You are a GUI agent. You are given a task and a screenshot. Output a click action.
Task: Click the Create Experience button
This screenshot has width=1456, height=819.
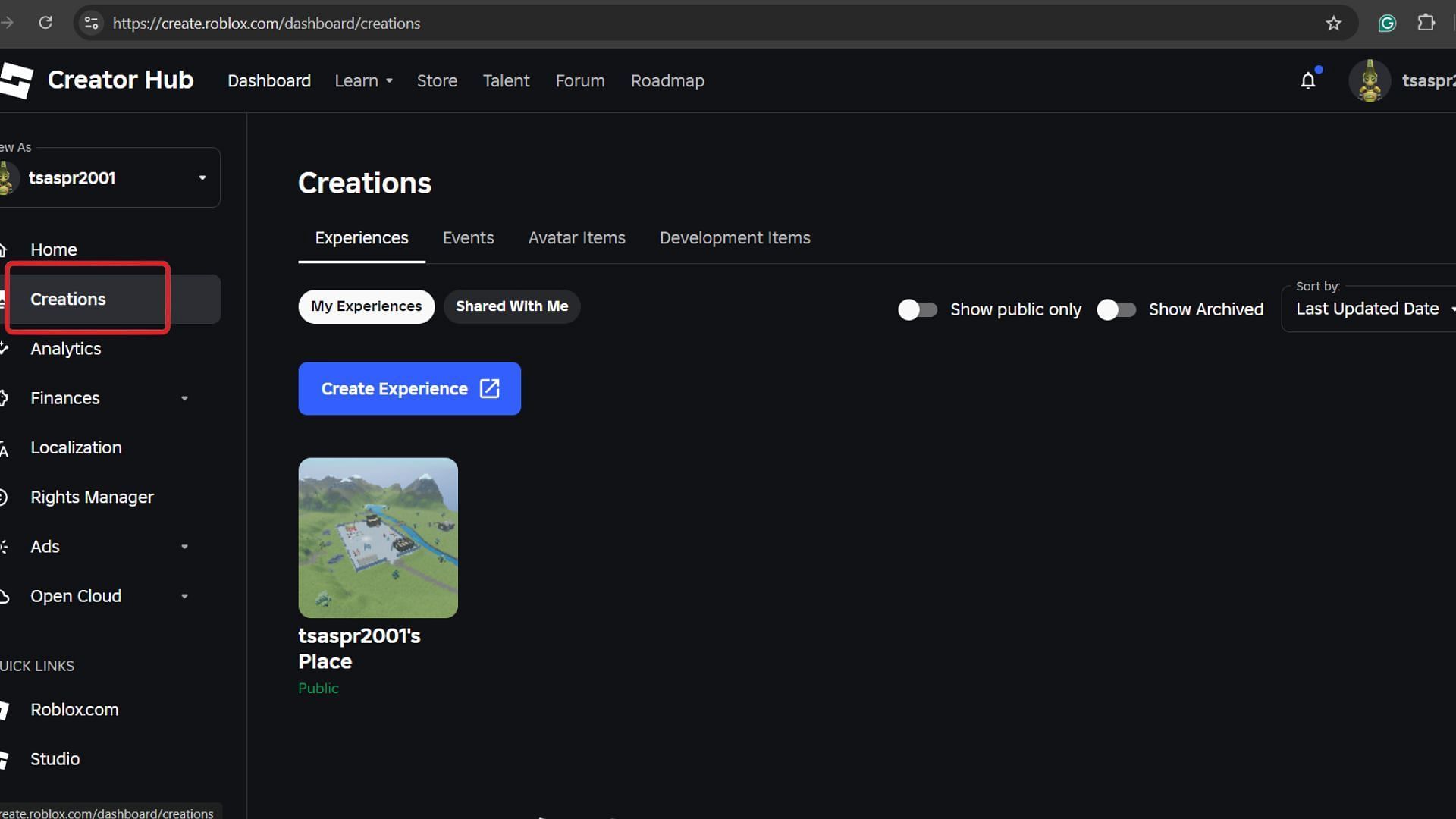pos(409,388)
